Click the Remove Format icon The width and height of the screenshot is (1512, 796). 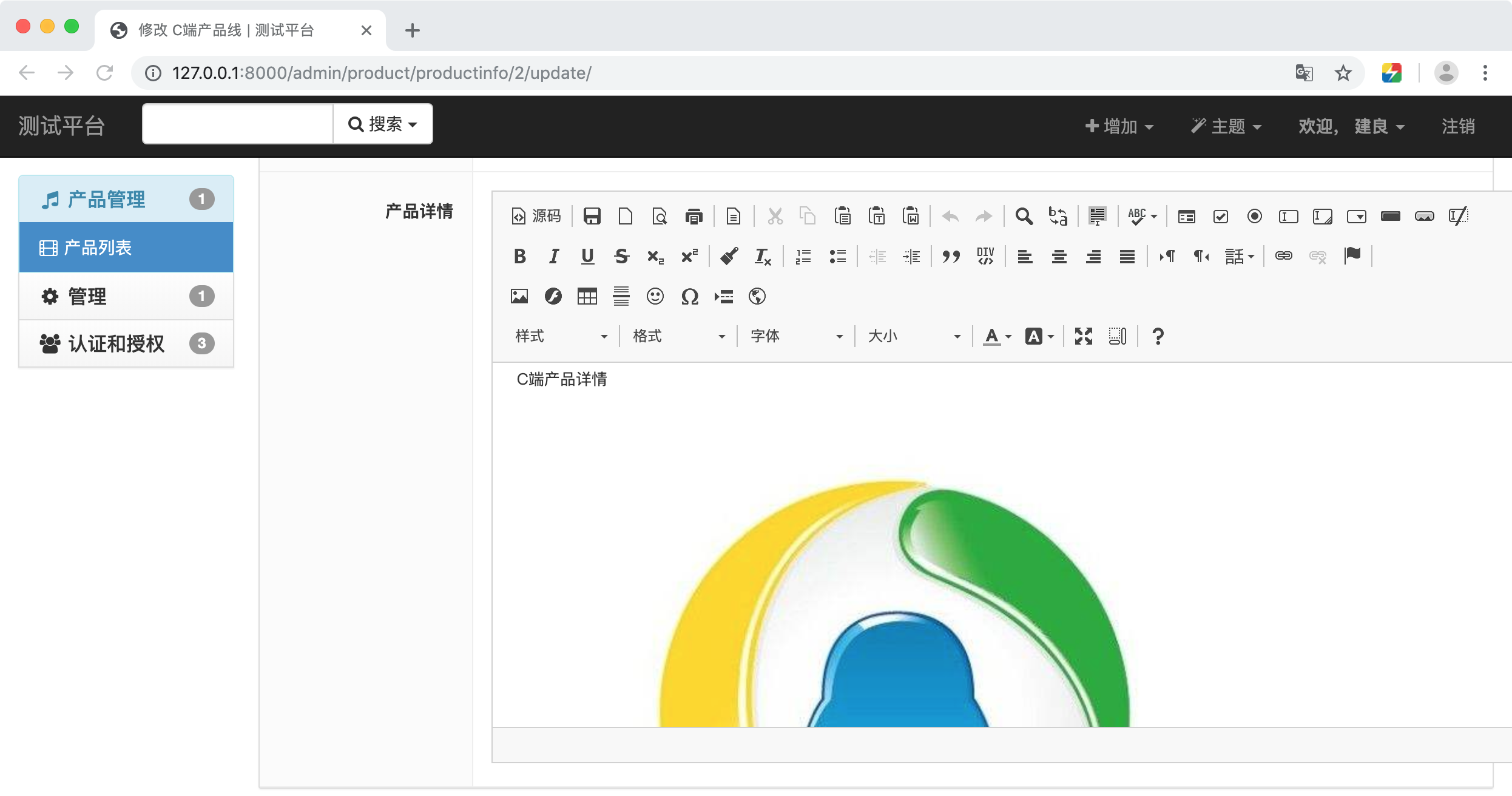(x=763, y=256)
